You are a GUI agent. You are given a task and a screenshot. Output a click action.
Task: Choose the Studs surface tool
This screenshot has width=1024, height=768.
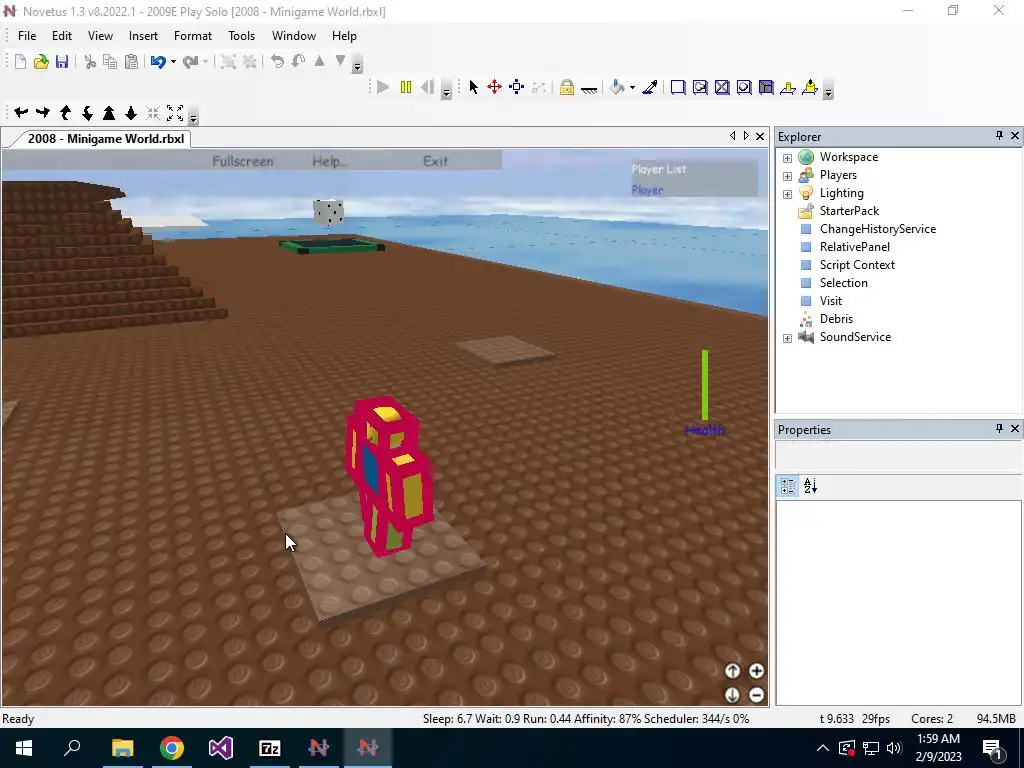coord(744,88)
